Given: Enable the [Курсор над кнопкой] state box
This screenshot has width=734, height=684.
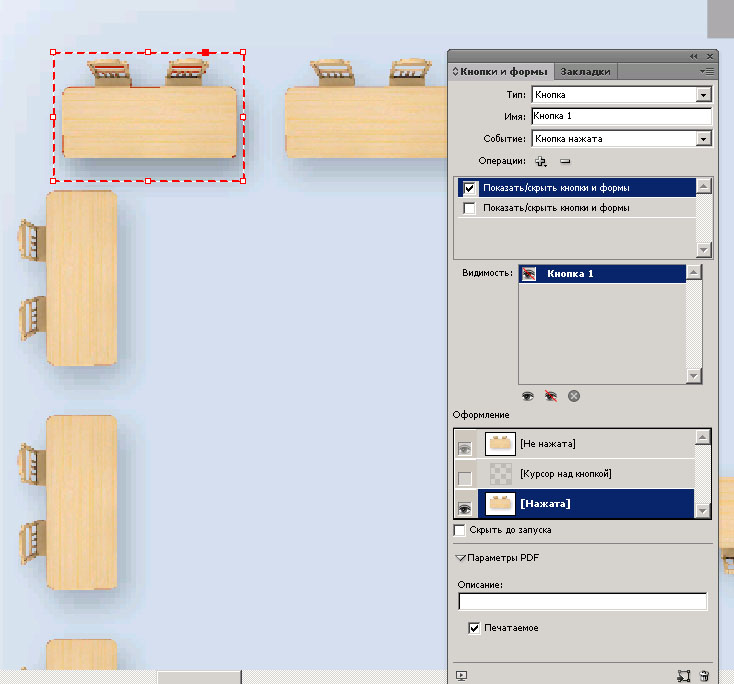Looking at the screenshot, I should coord(464,478).
